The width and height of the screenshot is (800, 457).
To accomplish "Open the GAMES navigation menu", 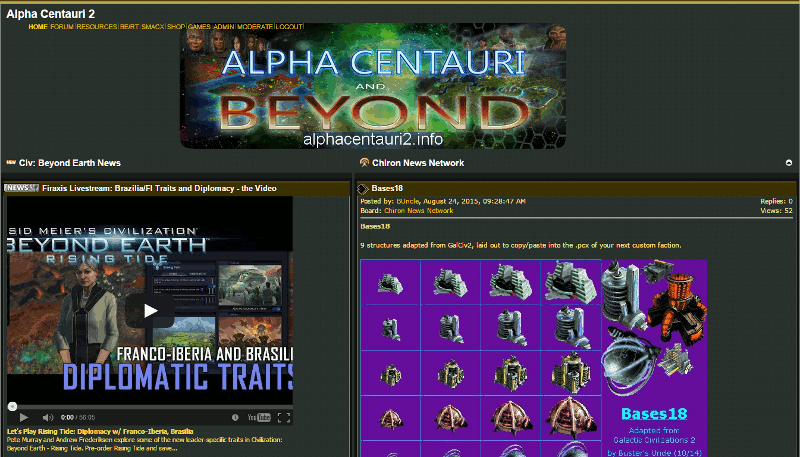I will [200, 27].
